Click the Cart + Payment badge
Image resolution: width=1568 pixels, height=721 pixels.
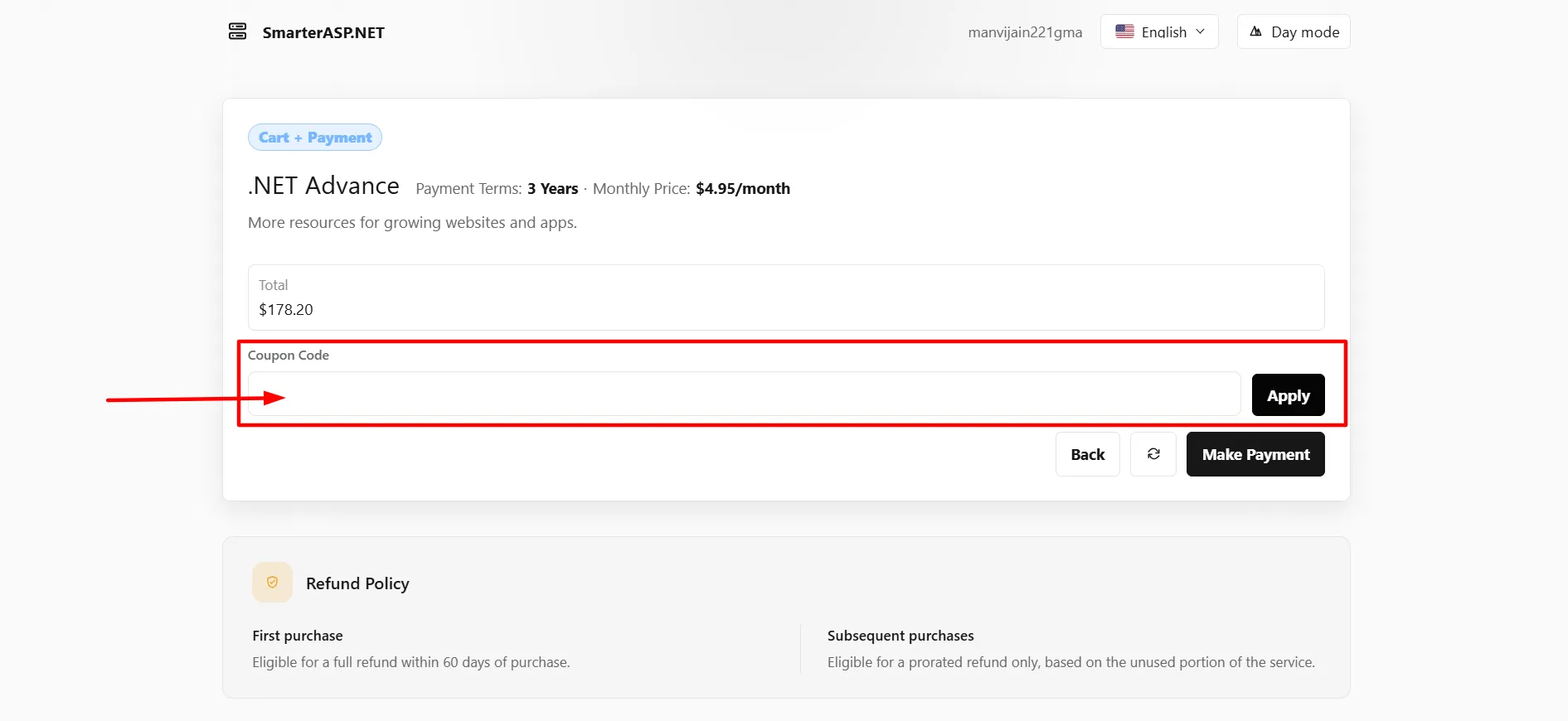click(x=315, y=138)
